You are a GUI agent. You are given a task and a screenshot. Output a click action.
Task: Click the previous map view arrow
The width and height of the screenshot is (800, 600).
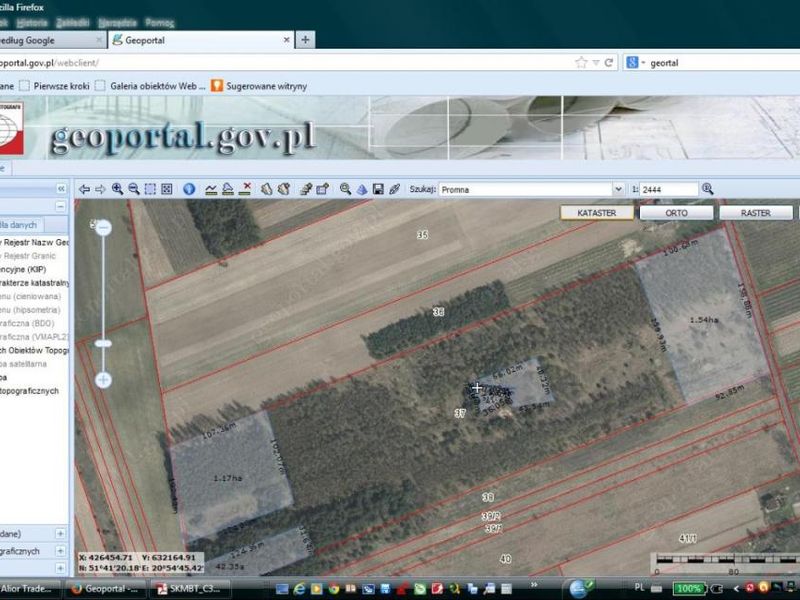[x=85, y=189]
